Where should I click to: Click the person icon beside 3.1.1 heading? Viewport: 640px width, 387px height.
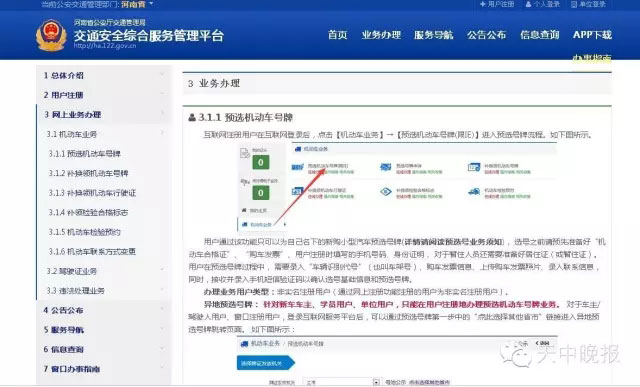tap(192, 118)
